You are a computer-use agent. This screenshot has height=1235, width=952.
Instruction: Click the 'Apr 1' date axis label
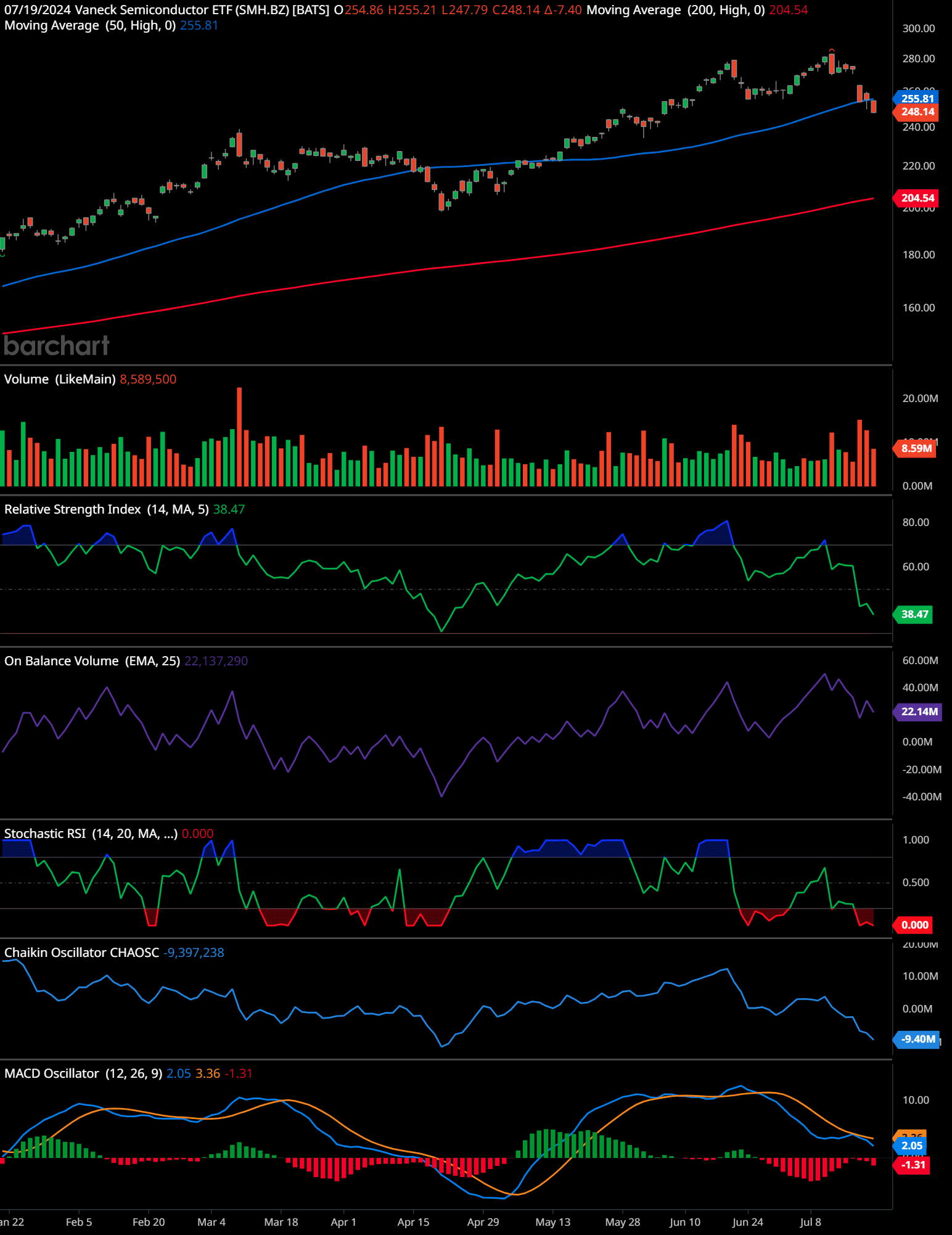coord(343,1222)
